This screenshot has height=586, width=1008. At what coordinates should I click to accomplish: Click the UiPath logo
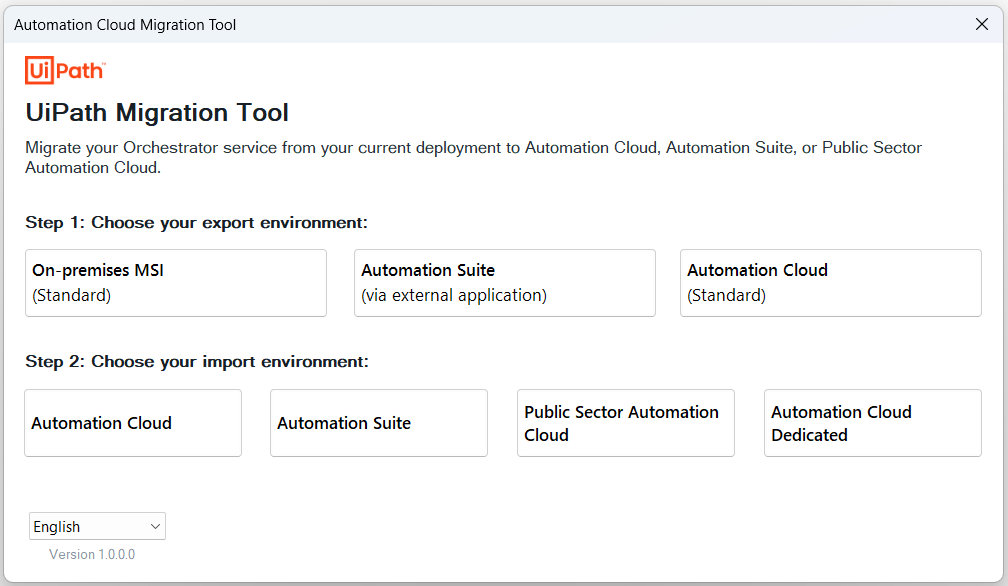65,71
